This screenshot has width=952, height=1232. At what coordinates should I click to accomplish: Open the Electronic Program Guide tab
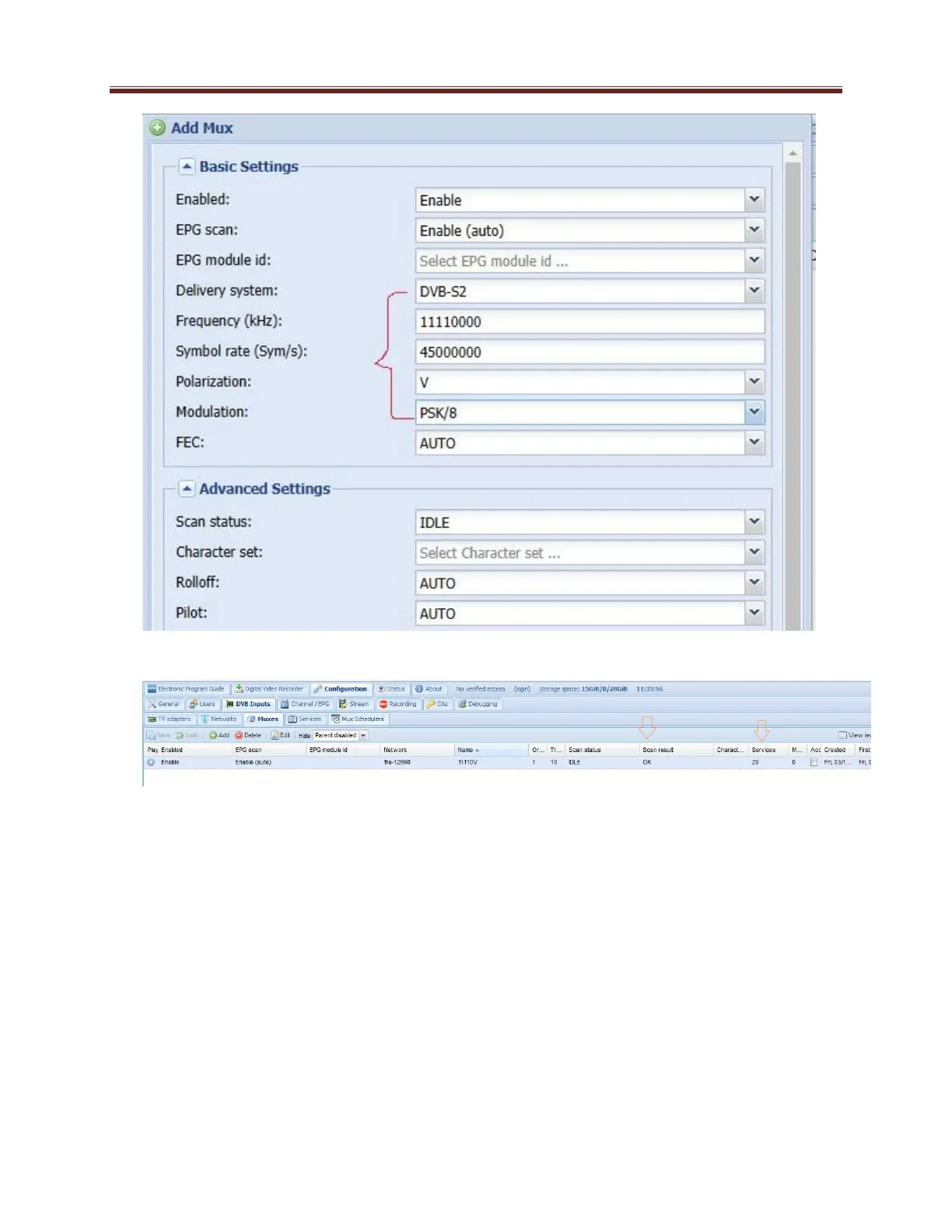coord(187,689)
